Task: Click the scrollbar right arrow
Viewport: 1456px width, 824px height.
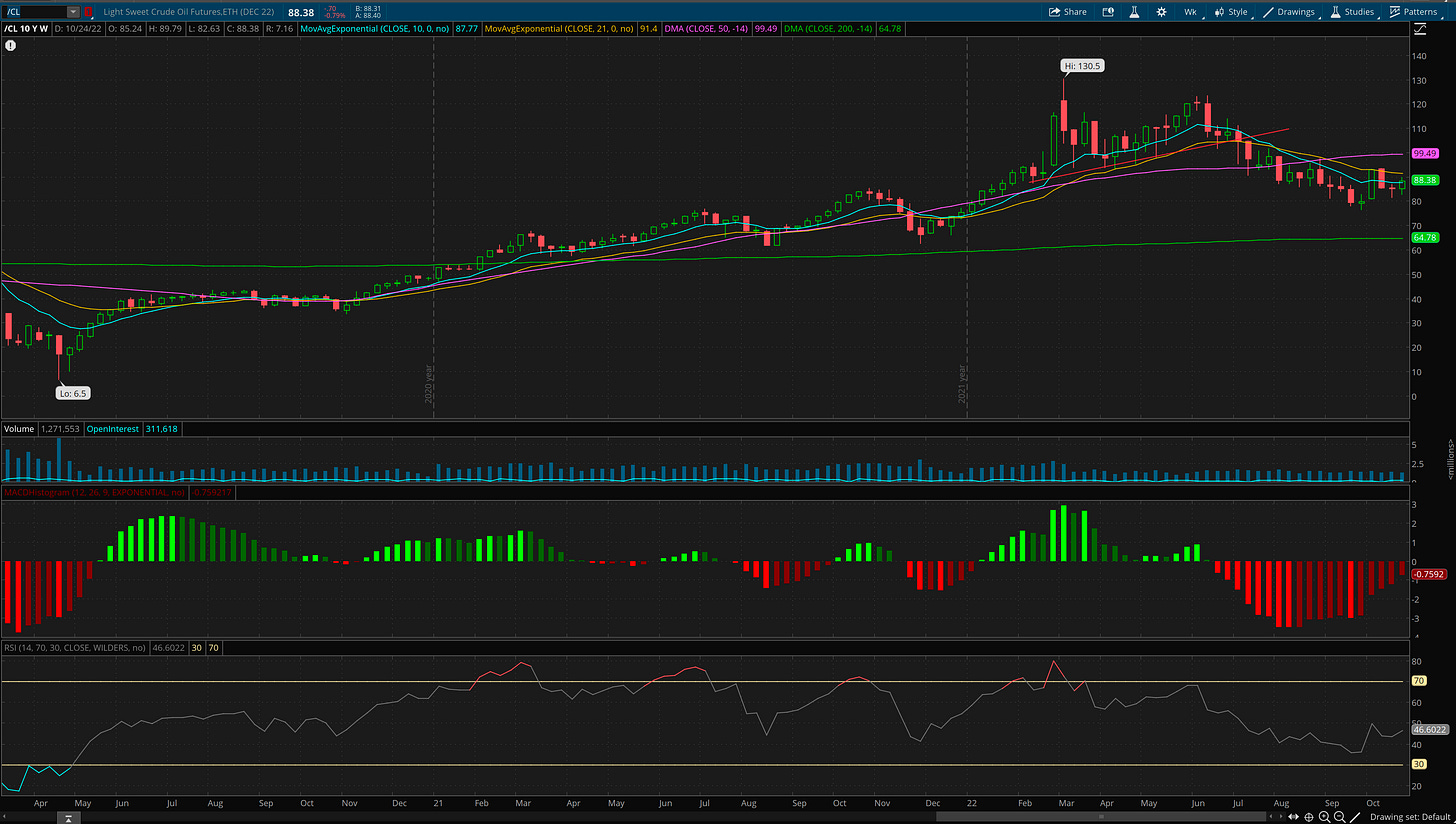Action: [1279, 817]
